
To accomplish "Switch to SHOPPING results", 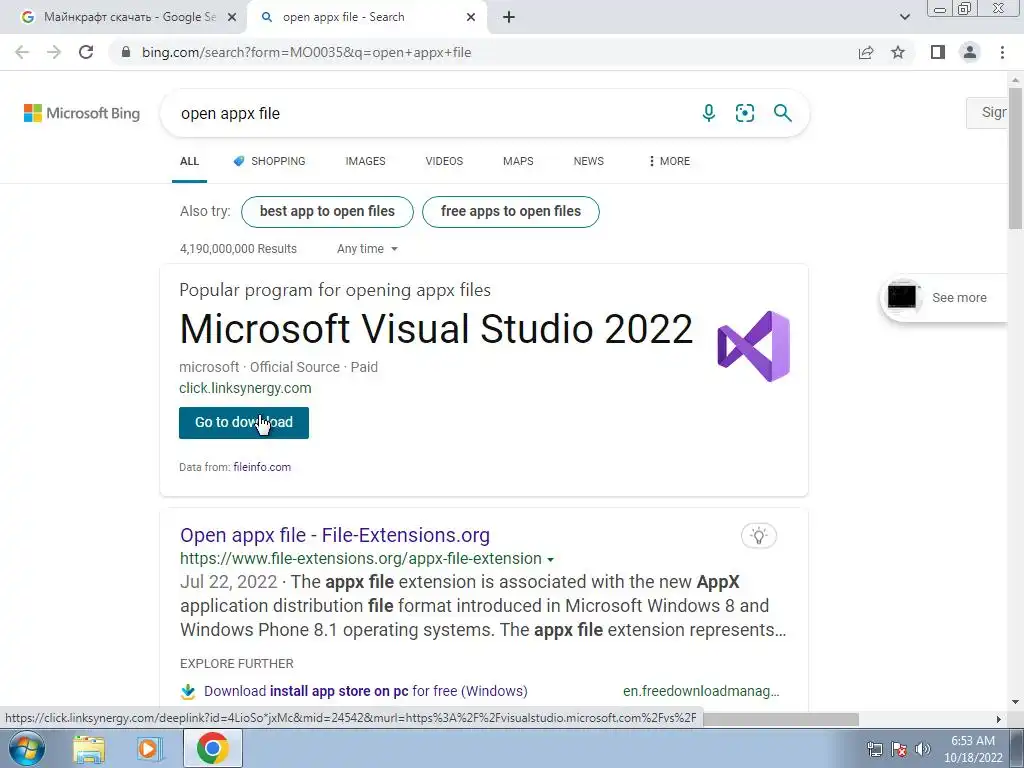I will pos(269,161).
